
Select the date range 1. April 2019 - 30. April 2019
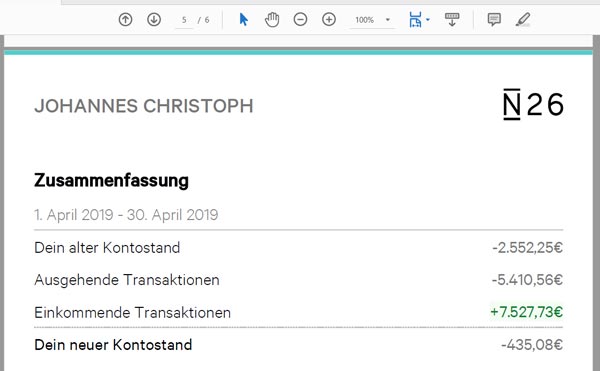[126, 215]
